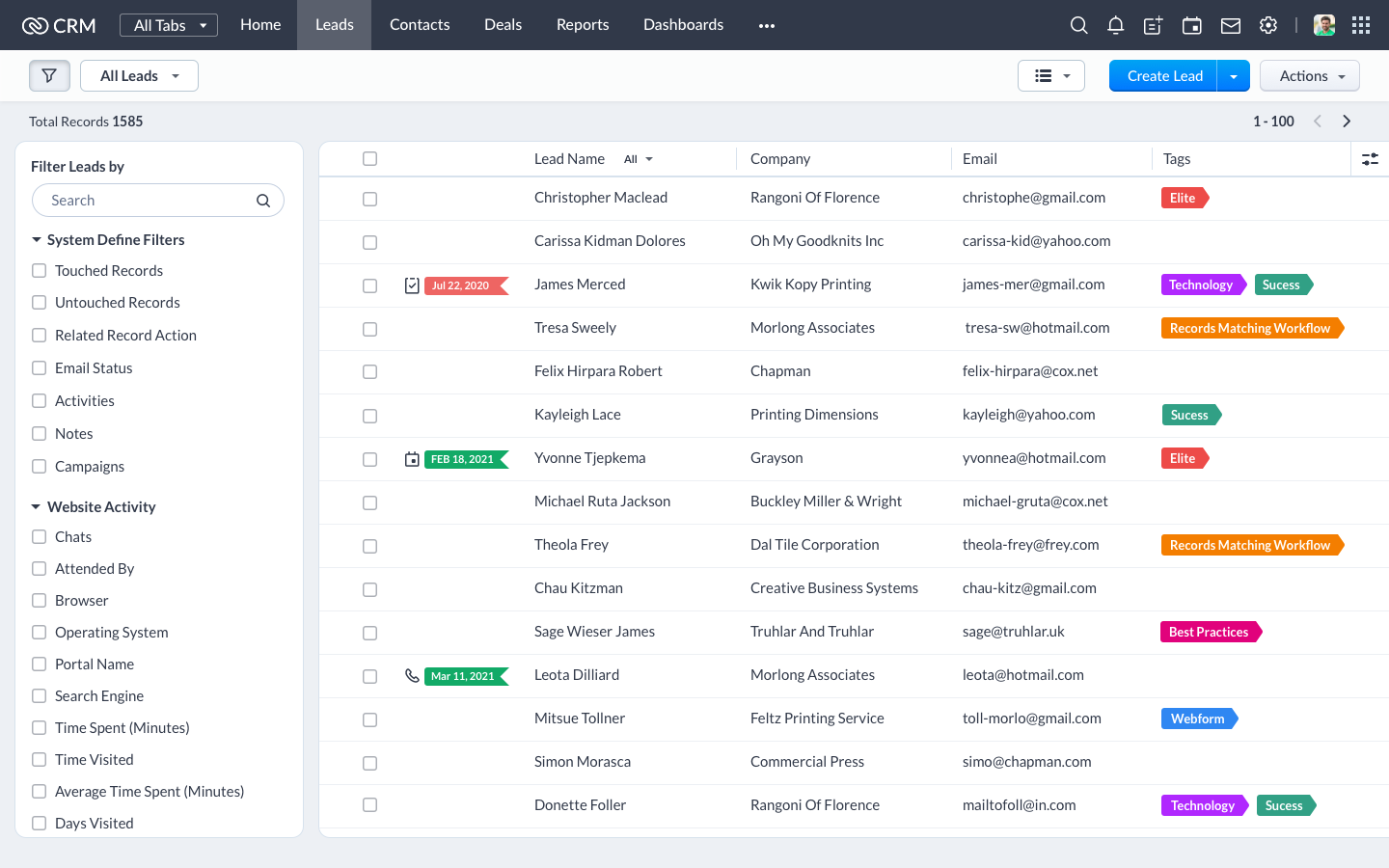Open the All Leads view selector
Viewport: 1389px width, 868px height.
pos(139,74)
